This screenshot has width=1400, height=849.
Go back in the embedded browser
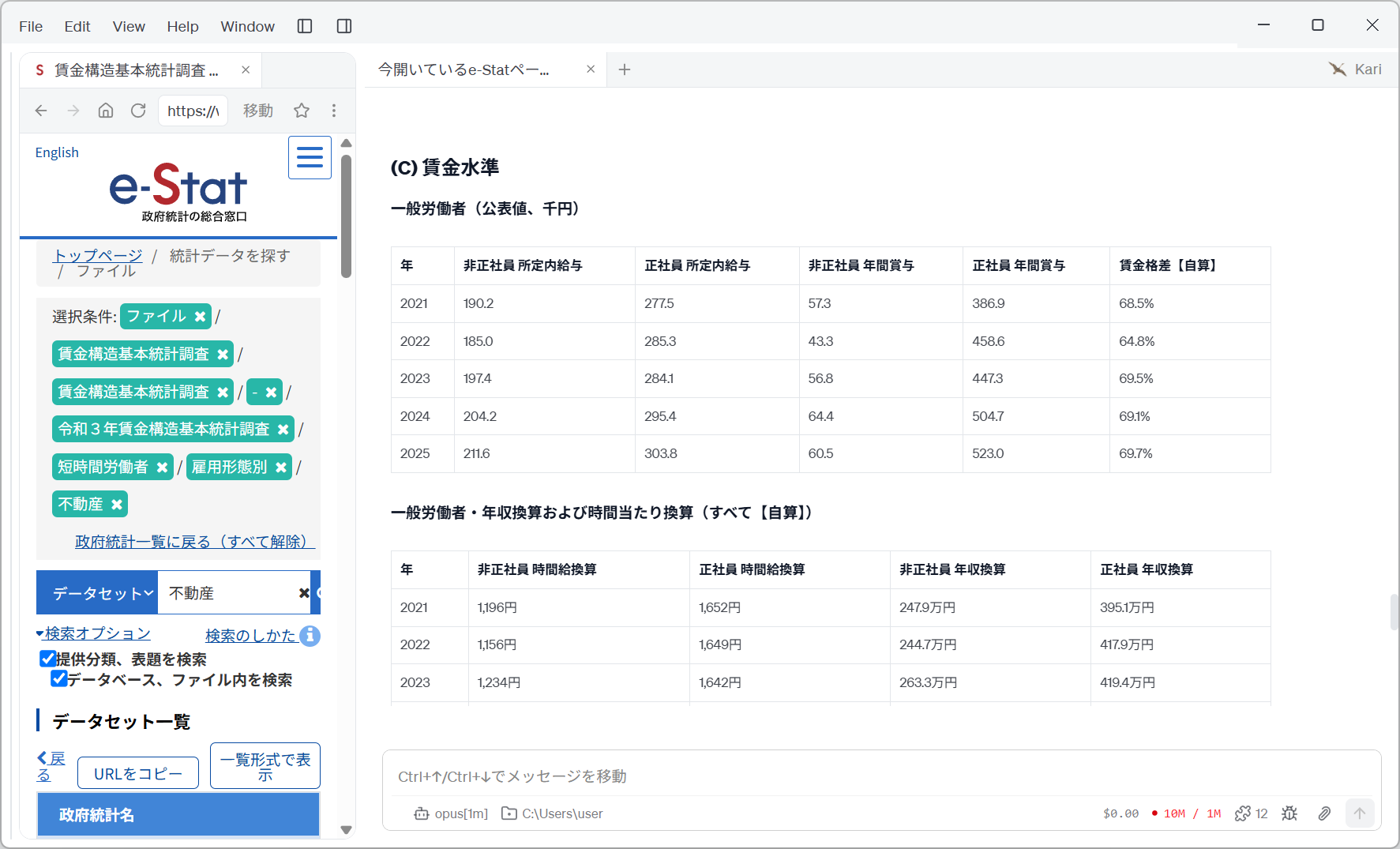[x=41, y=111]
